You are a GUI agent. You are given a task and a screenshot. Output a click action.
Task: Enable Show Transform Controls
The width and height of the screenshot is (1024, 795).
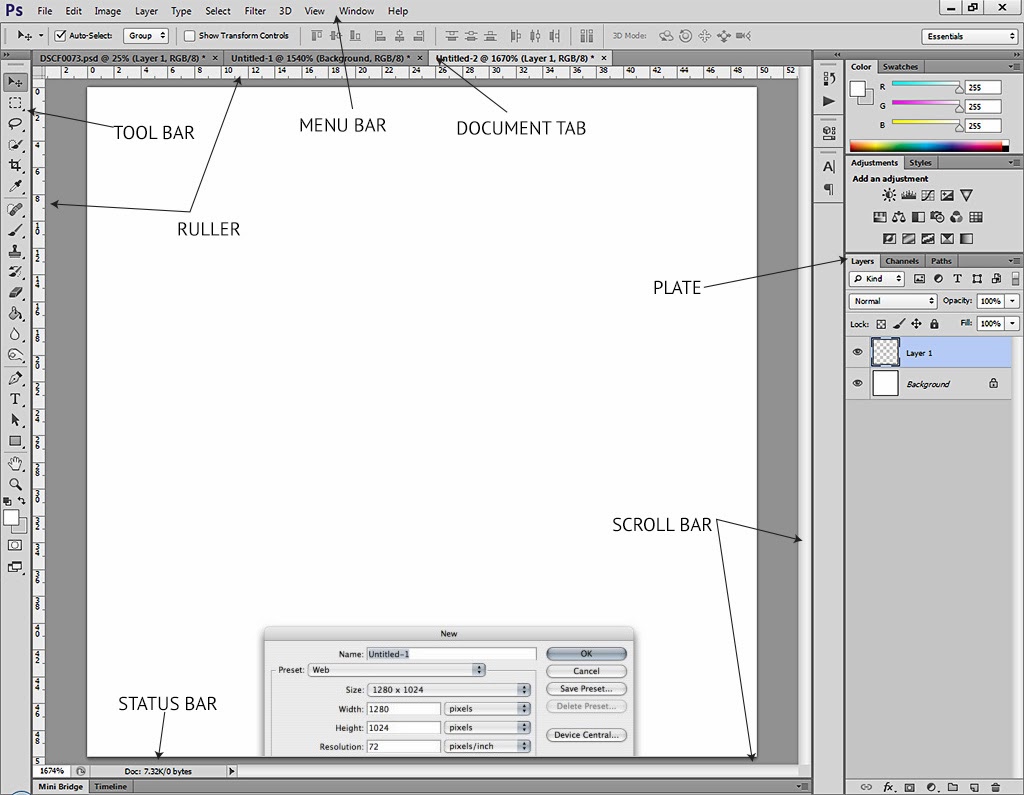[189, 35]
